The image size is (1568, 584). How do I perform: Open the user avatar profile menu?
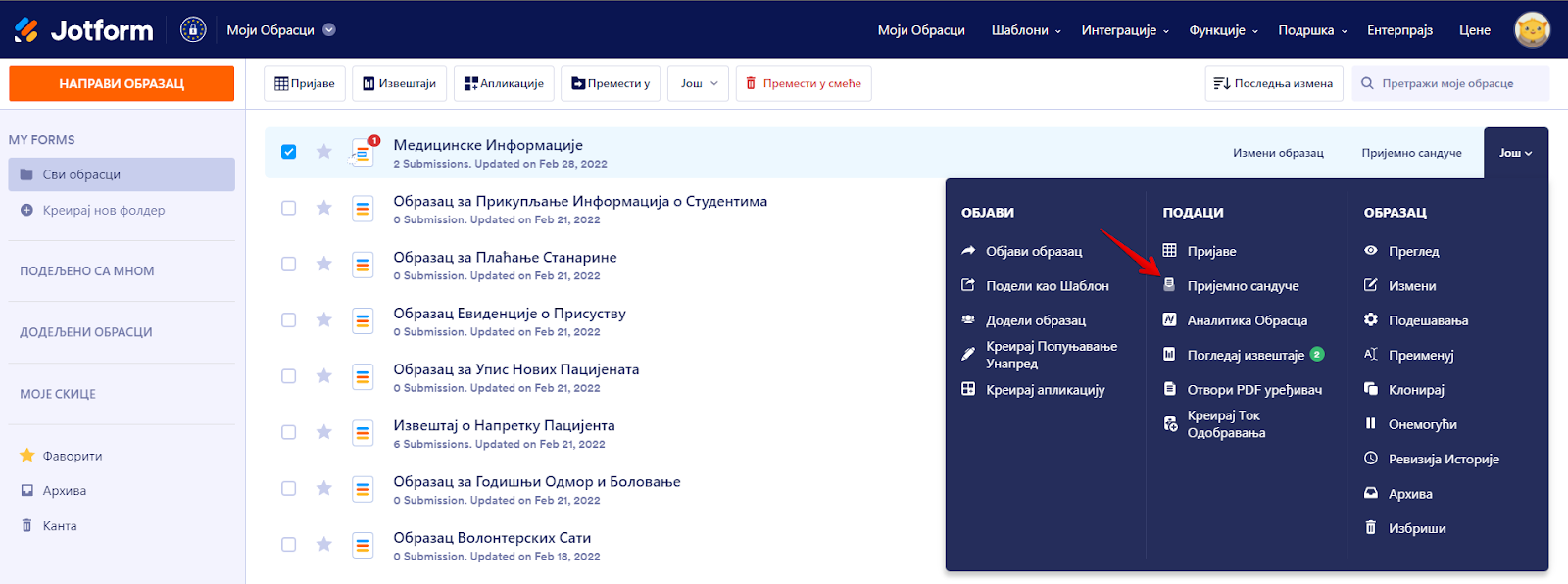1532,29
